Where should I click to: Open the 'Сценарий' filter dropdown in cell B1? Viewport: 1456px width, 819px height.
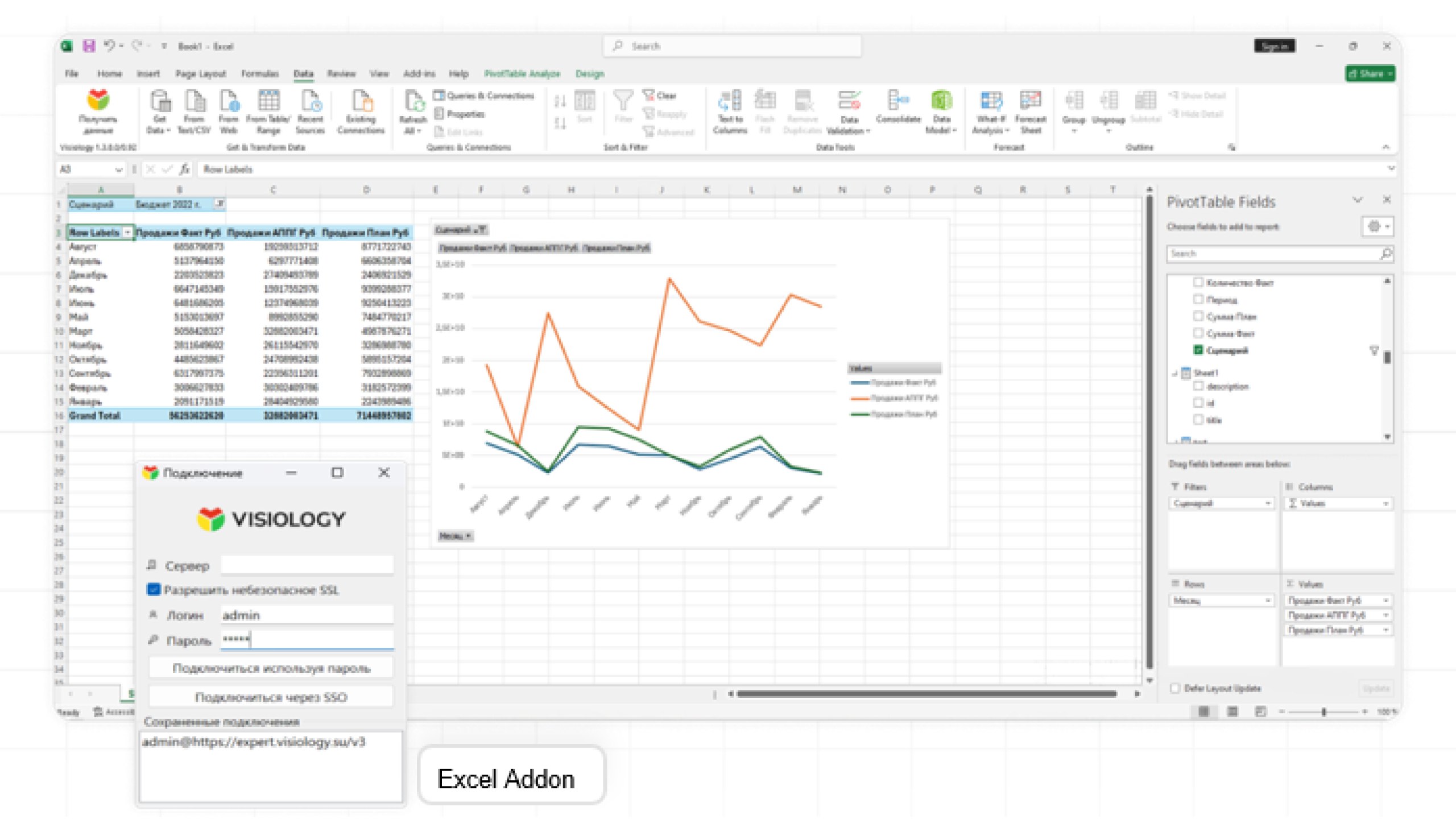click(x=219, y=204)
